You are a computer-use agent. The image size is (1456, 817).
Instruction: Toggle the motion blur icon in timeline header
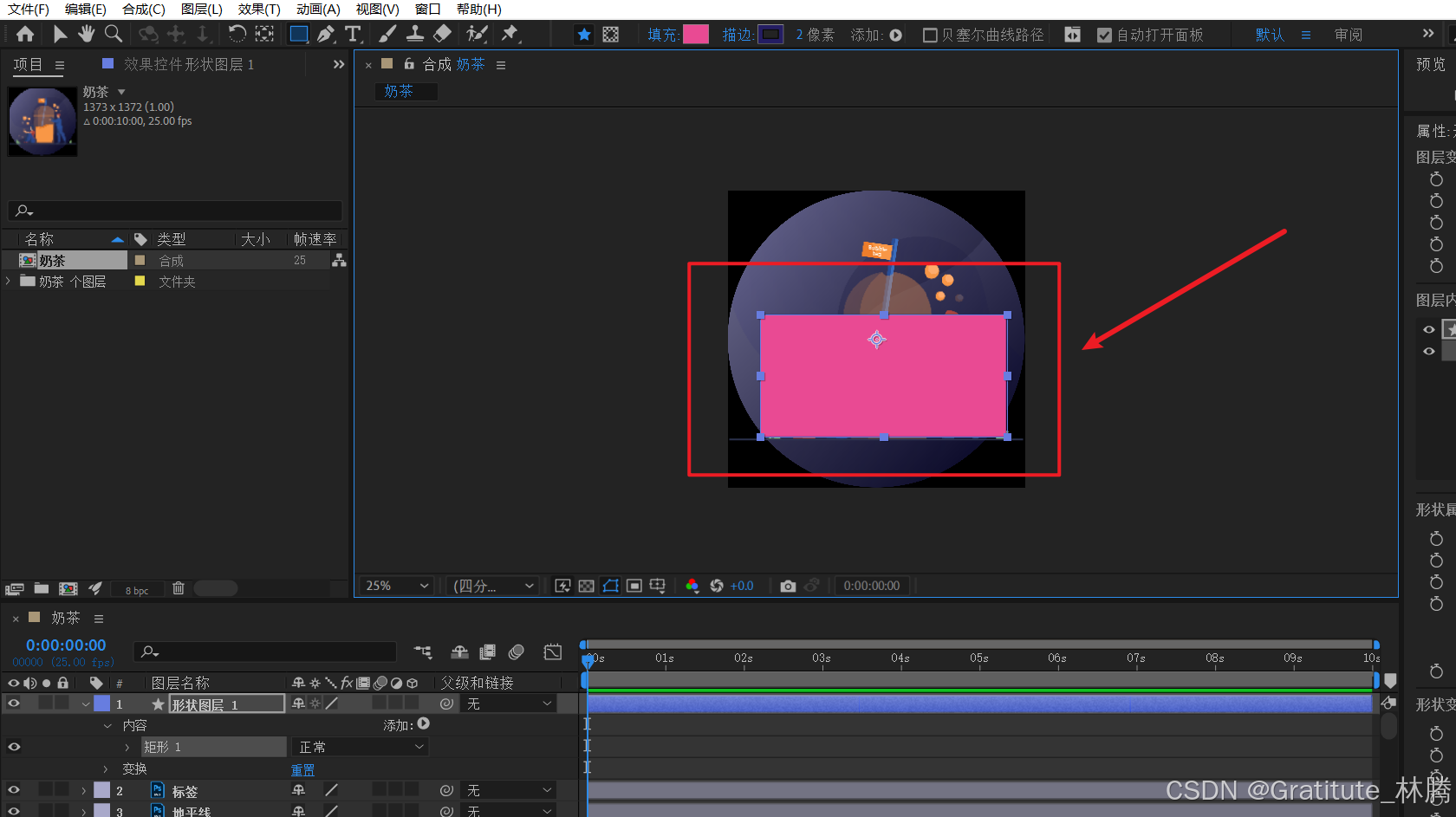click(x=517, y=652)
